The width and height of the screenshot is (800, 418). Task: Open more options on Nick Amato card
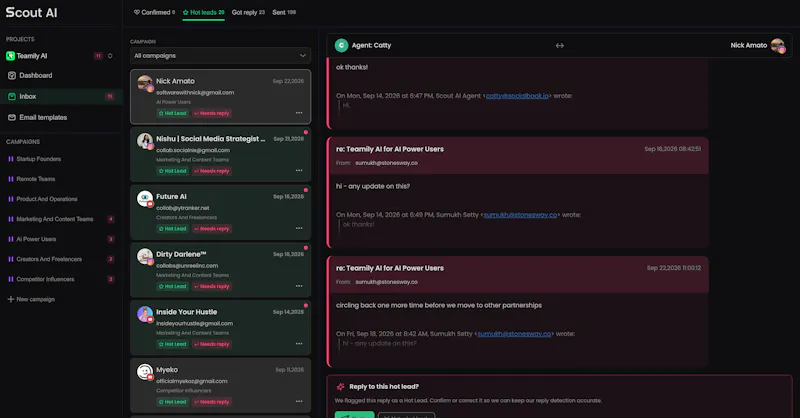299,113
